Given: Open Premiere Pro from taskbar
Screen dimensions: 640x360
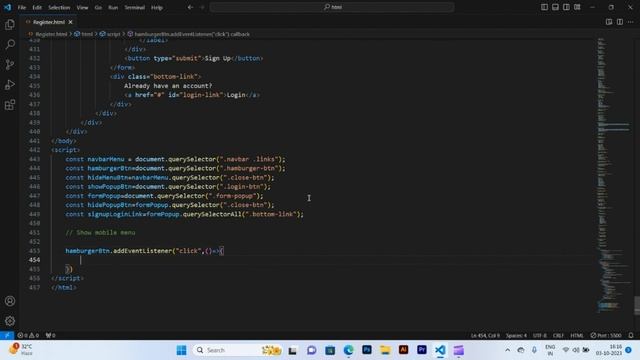Looking at the screenshot, I should point(422,350).
